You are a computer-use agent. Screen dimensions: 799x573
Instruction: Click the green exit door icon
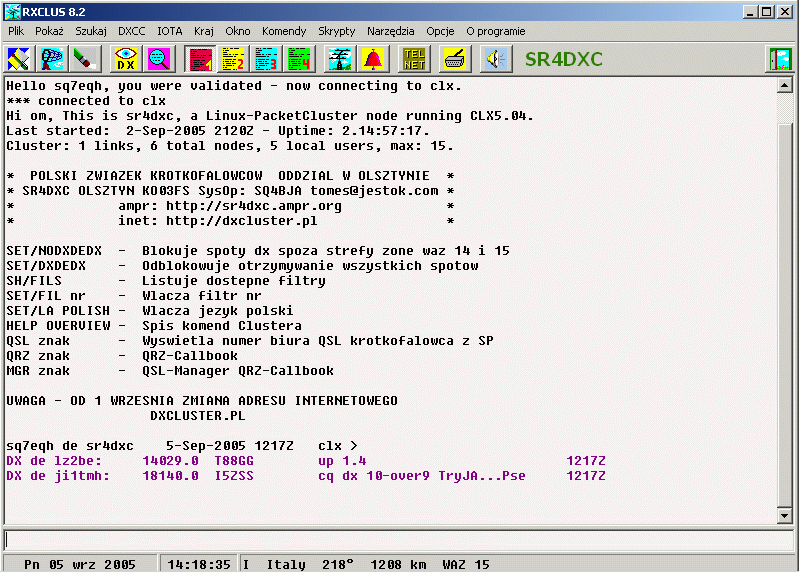pos(779,59)
